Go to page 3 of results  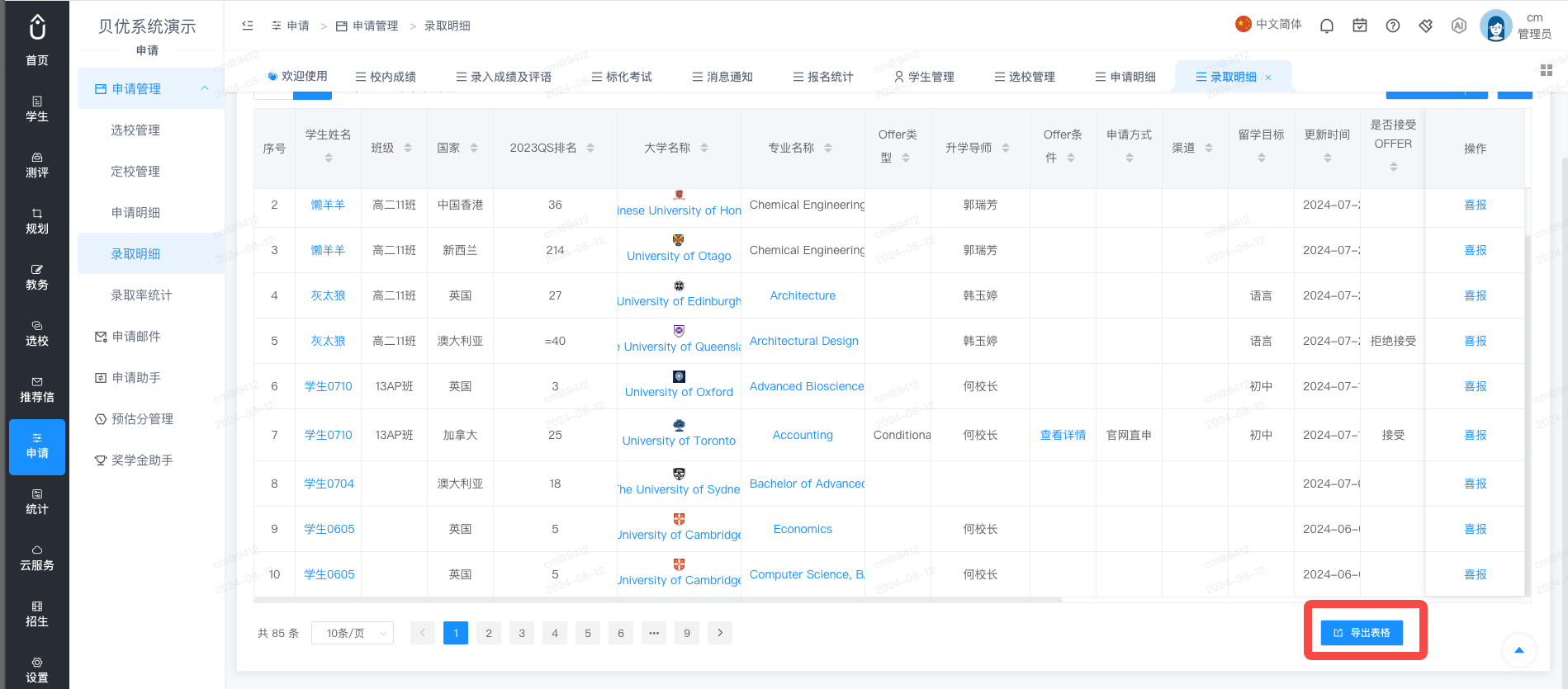coord(522,633)
